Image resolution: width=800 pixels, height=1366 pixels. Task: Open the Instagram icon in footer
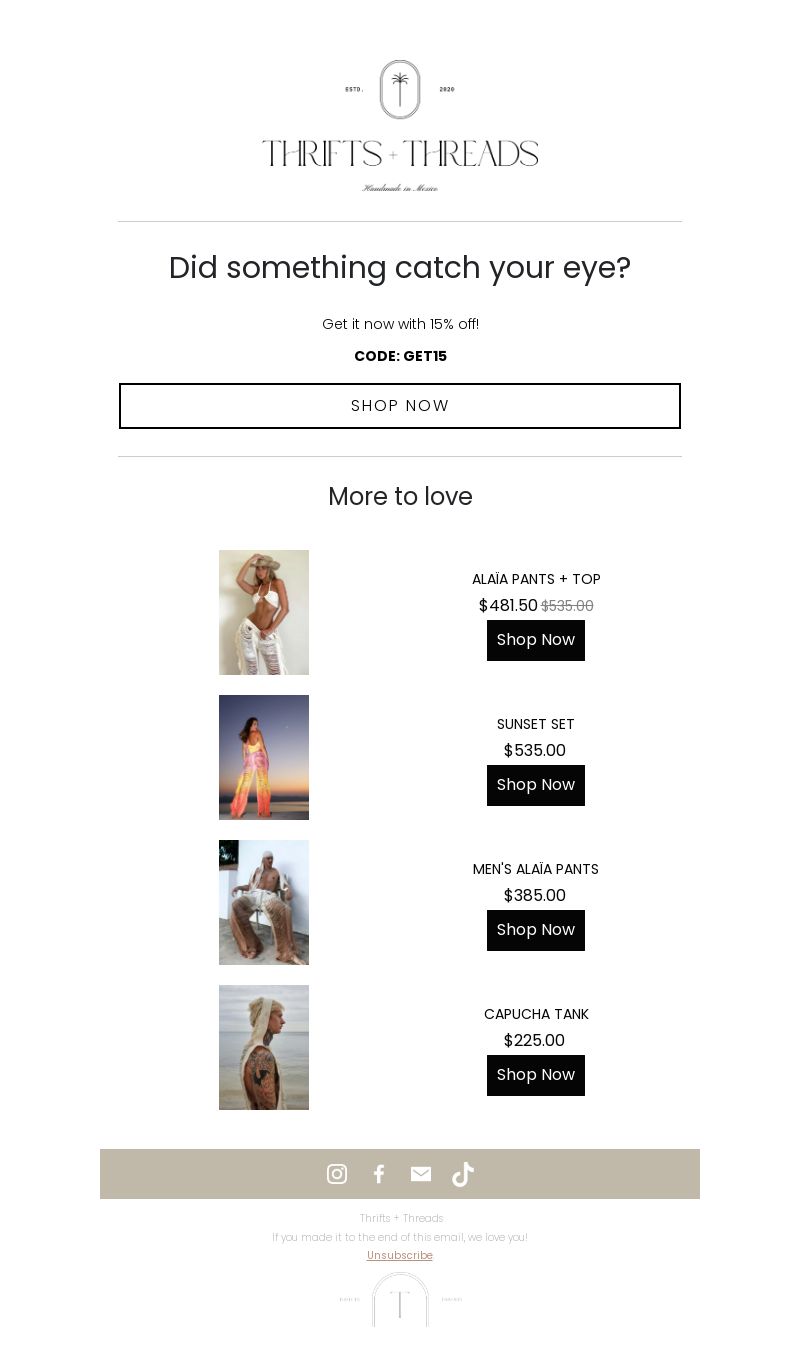click(x=337, y=1174)
